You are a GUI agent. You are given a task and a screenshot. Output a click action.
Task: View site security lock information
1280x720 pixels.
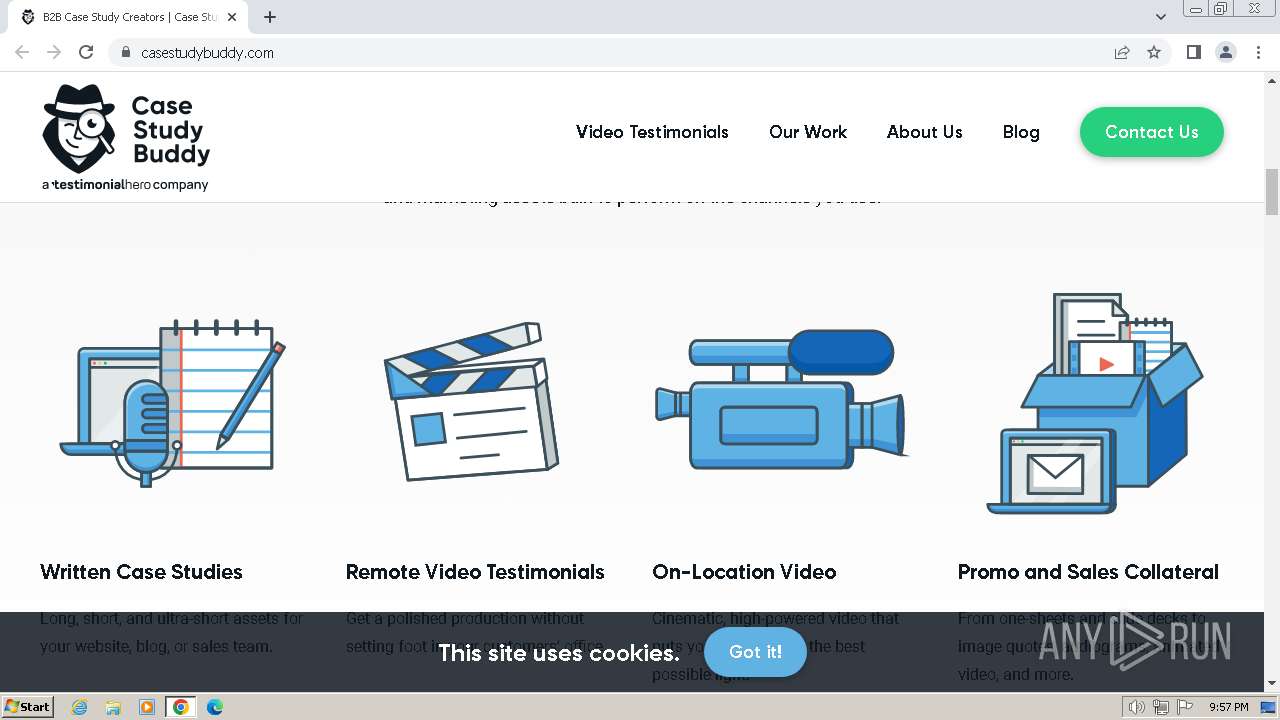[x=125, y=52]
